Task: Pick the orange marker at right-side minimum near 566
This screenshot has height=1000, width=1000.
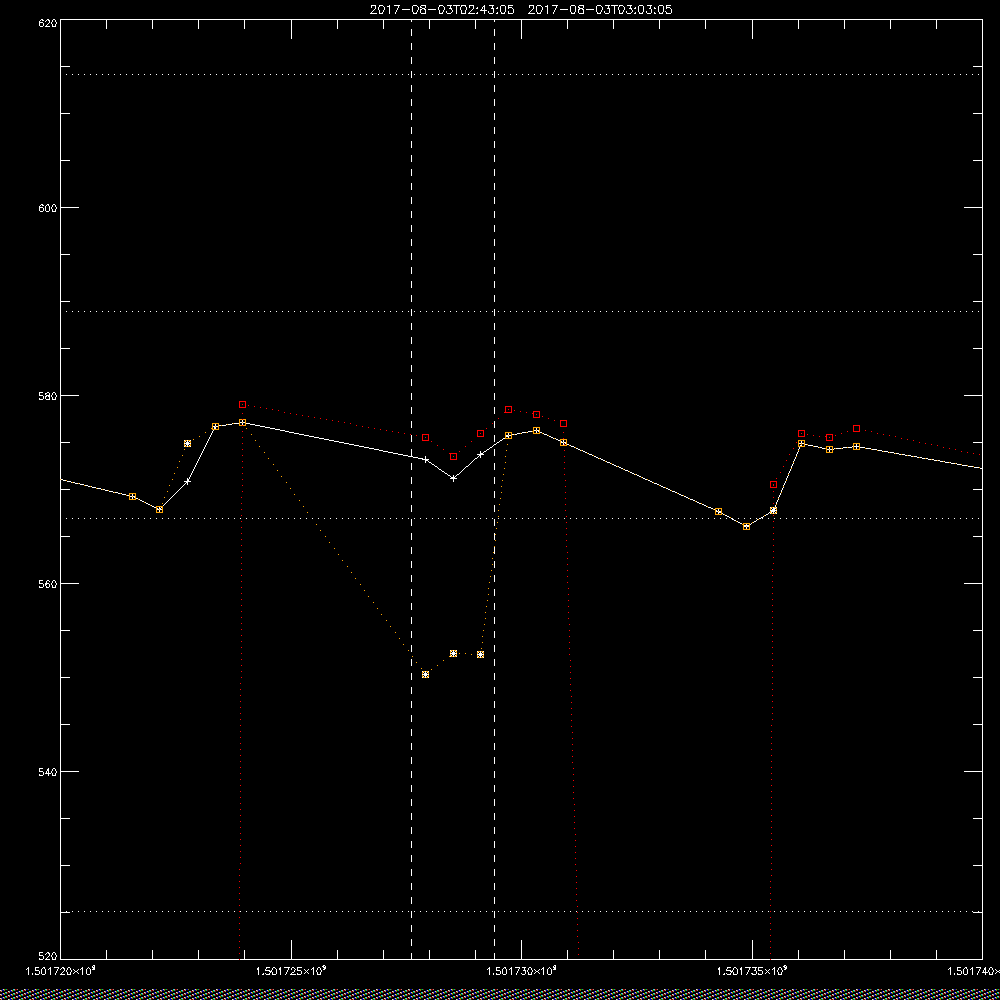Action: (x=746, y=527)
